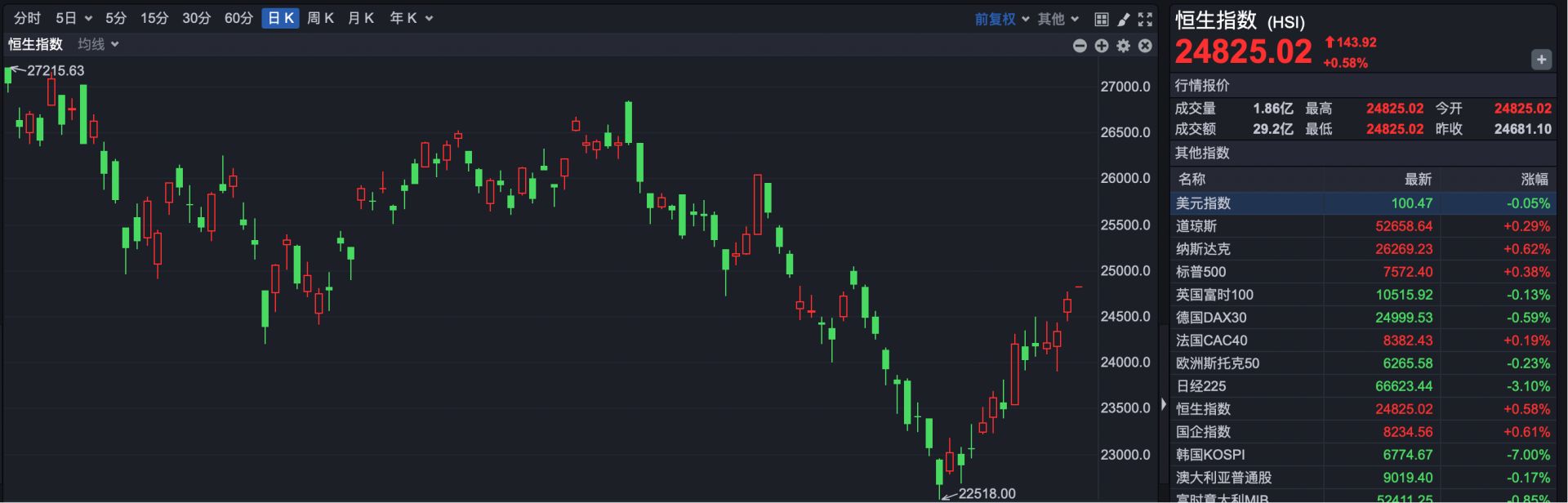Collapse the right panel with arrow handle
Image resolution: width=1568 pixels, height=503 pixels.
[1164, 404]
